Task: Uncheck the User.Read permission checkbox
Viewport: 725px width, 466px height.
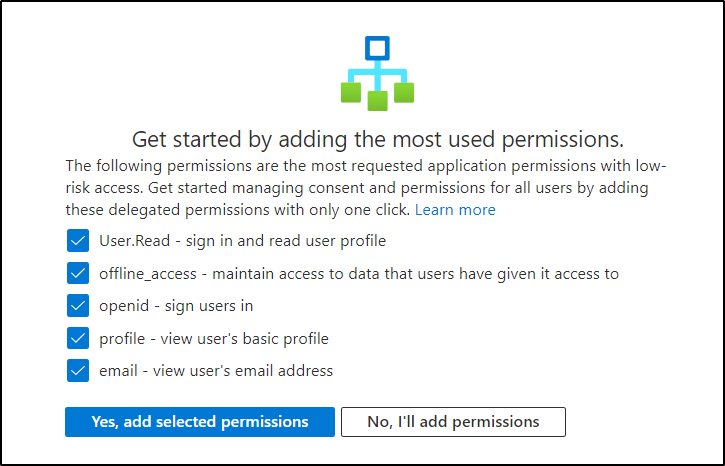Action: click(78, 241)
